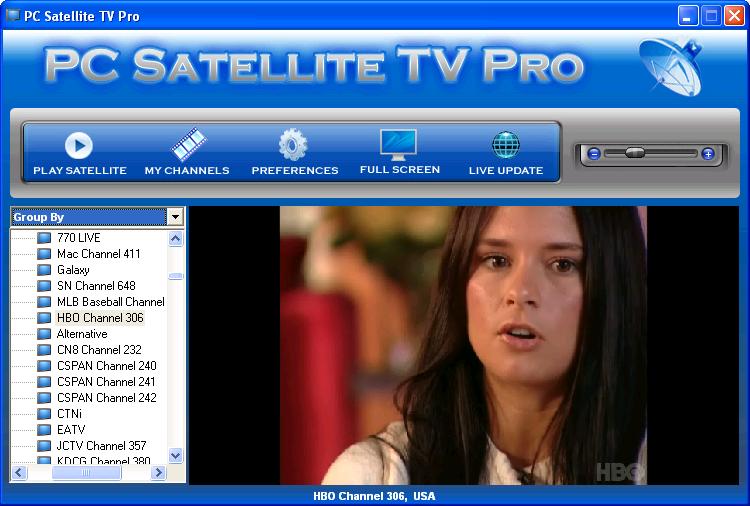Click the HBO video playback area

pyautogui.click(x=463, y=345)
